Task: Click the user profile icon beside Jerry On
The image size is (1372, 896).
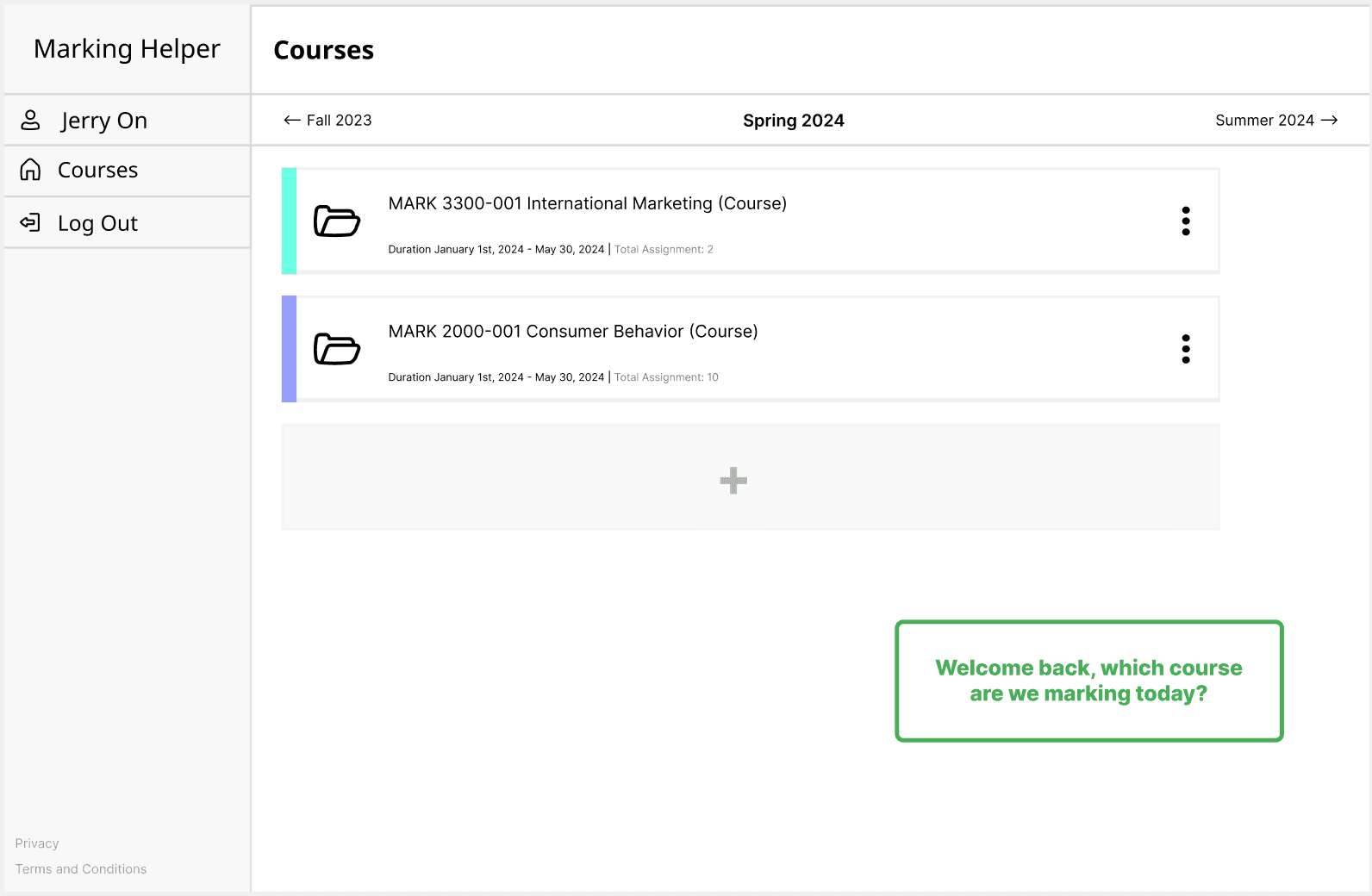Action: pyautogui.click(x=30, y=120)
